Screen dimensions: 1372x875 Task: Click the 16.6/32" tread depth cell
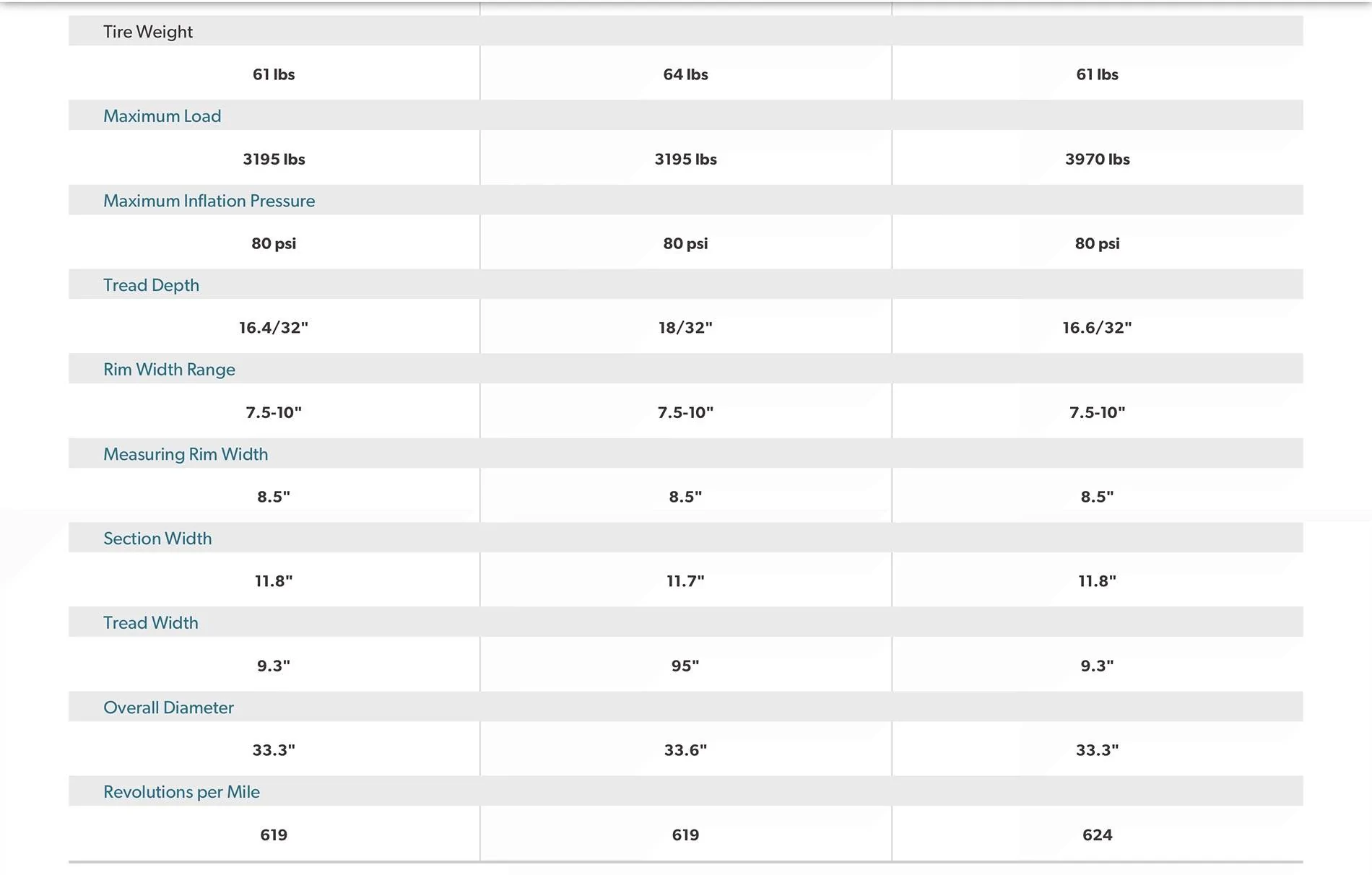[1097, 328]
